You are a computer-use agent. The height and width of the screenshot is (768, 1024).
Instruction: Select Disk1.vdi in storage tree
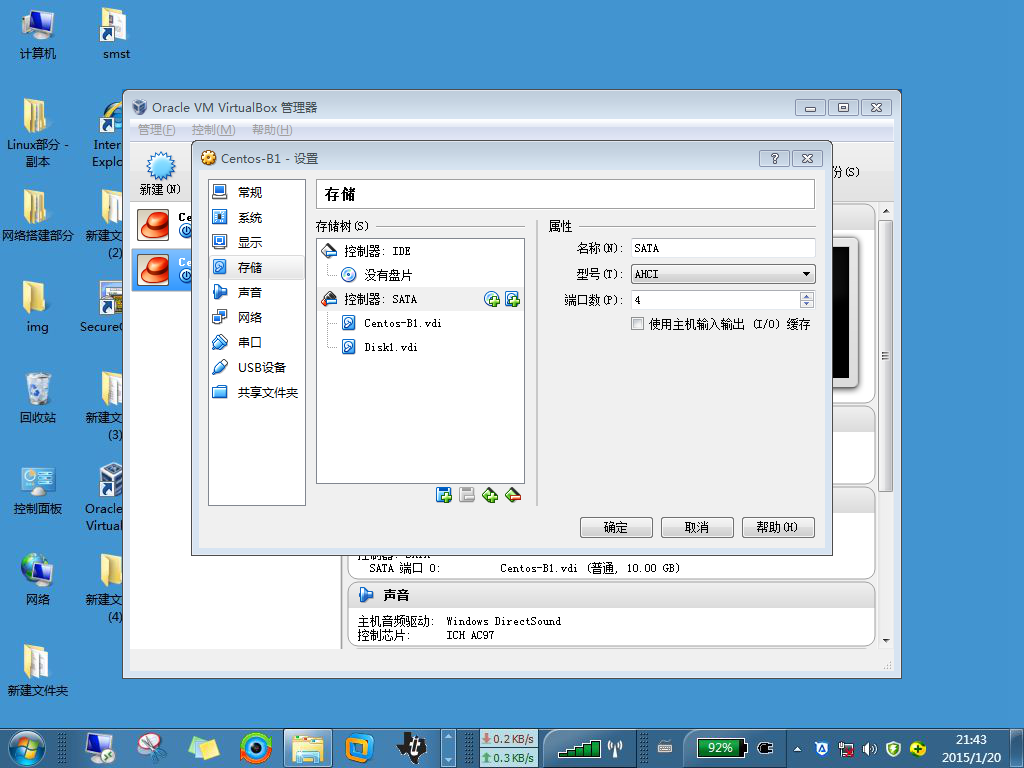420,347
